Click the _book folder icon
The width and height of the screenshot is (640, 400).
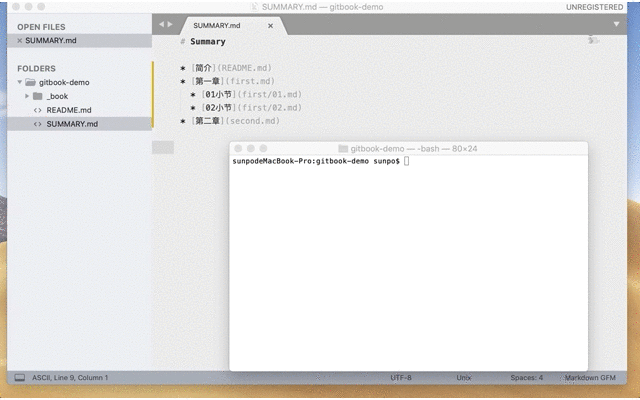[37, 96]
